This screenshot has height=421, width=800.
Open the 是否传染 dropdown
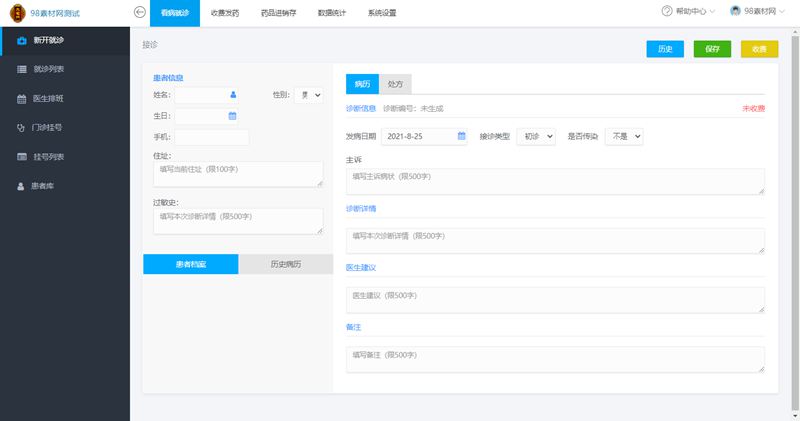pos(624,136)
